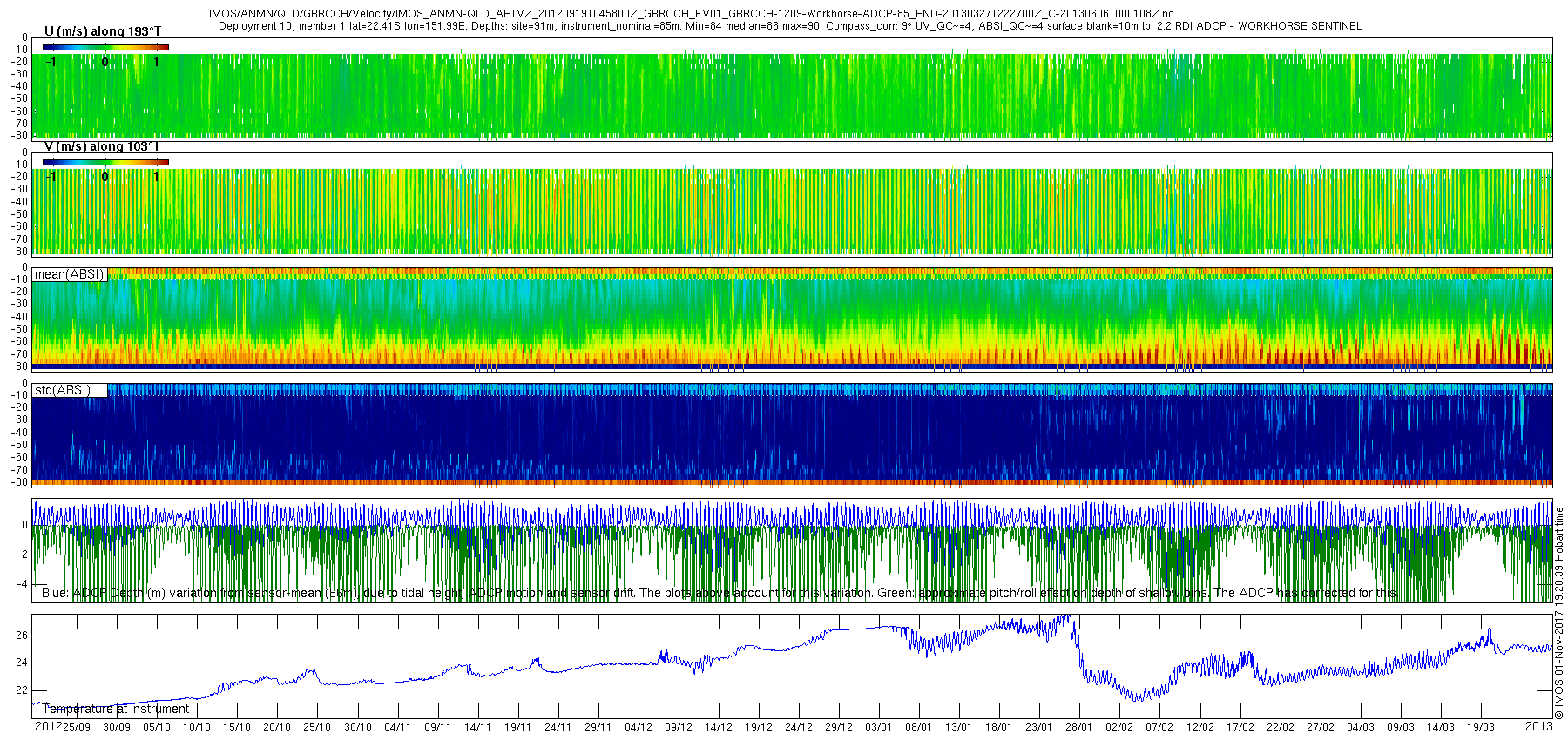1568x740 pixels.
Task: Select the 28/01 date tick on time axis
Action: pyautogui.click(x=1078, y=728)
